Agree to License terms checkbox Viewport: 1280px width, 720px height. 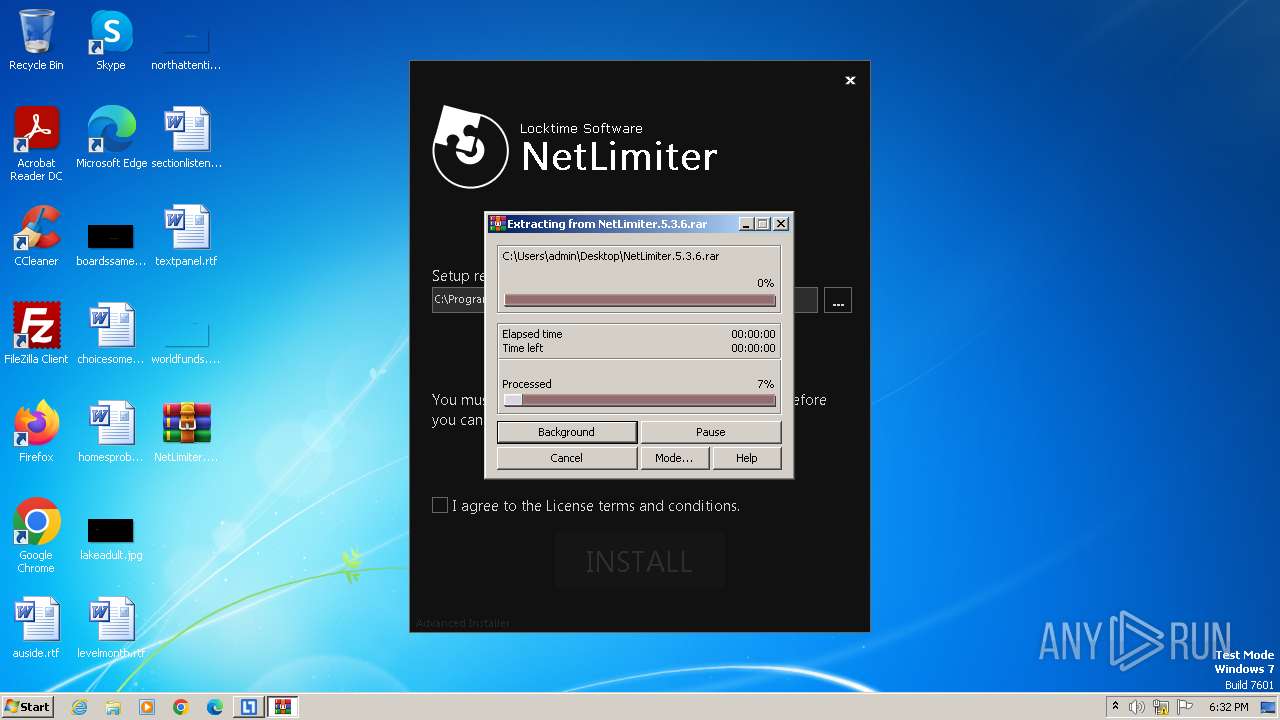pyautogui.click(x=440, y=505)
